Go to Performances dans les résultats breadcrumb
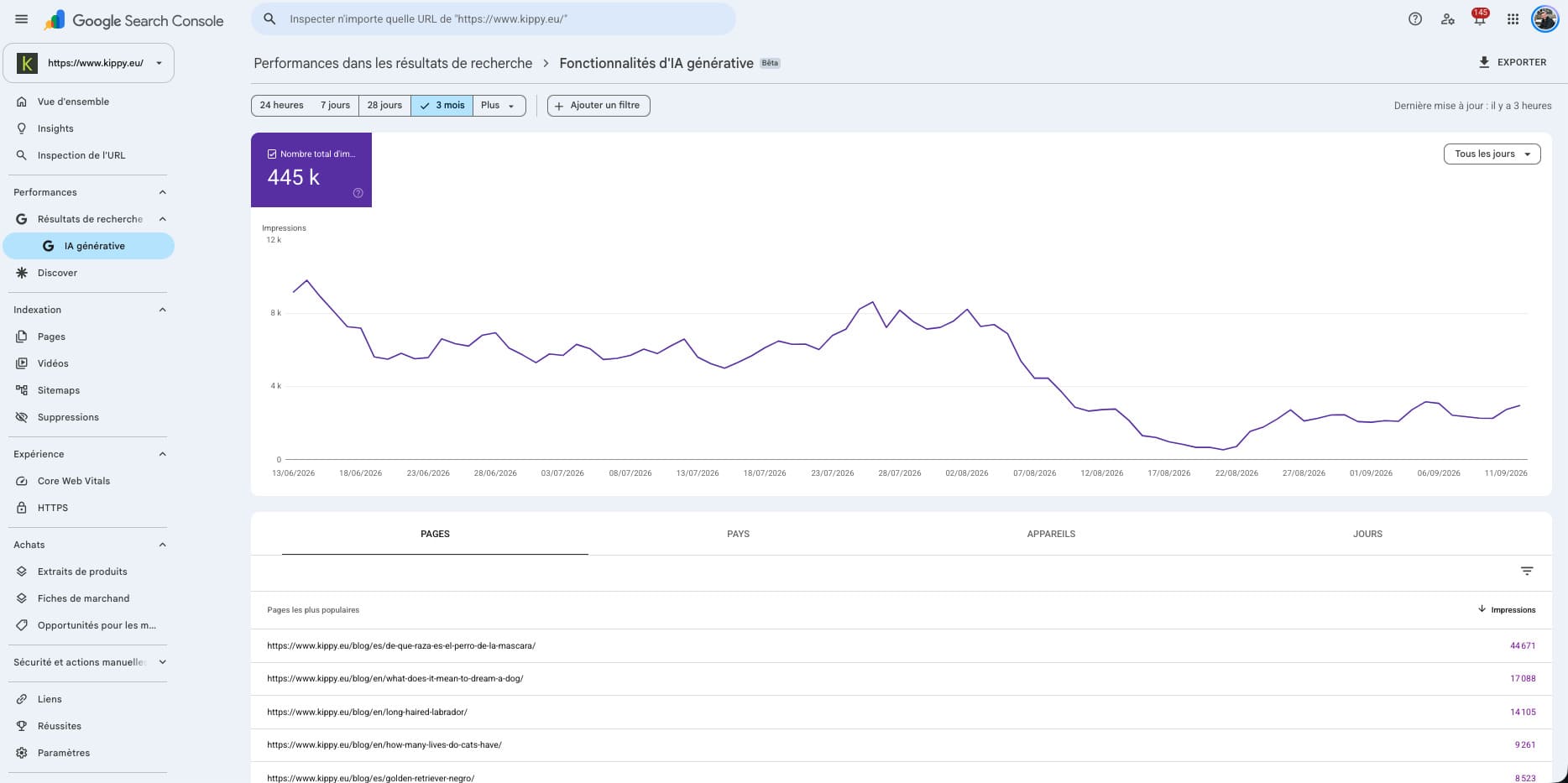 tap(393, 63)
